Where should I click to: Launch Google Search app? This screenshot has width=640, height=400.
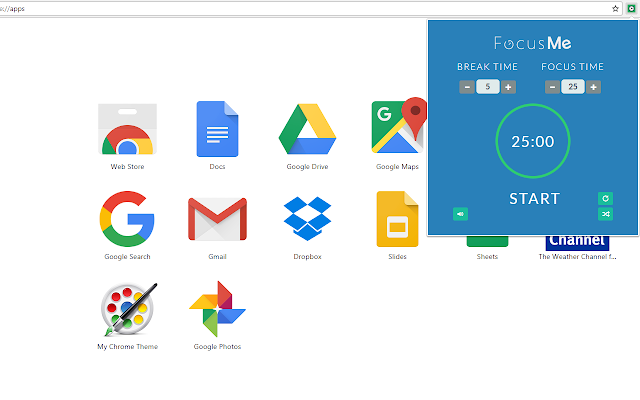point(127,219)
